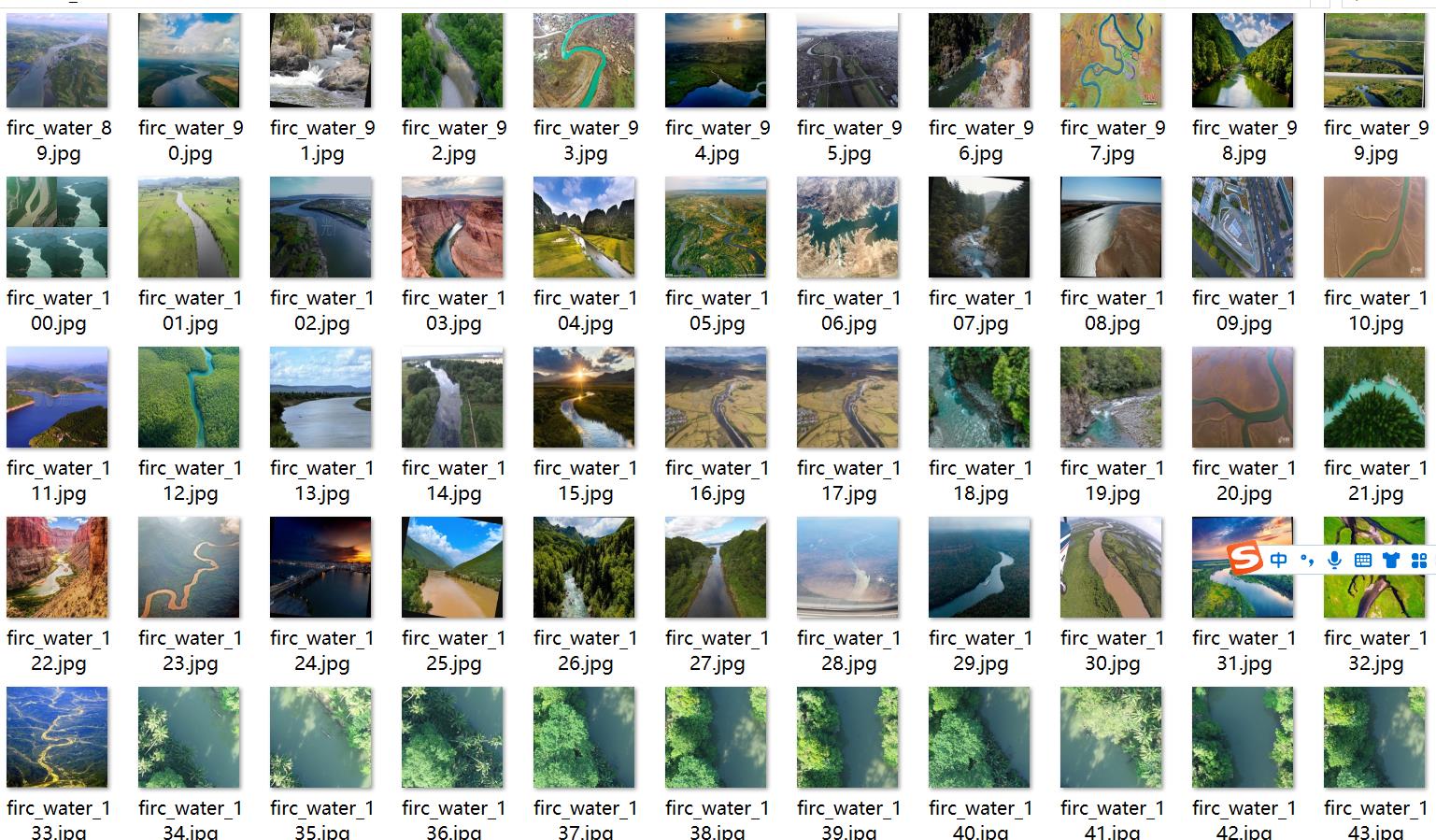Select firc_water_91.jpg waterfall thumbnail
The image size is (1436, 840).
(320, 60)
